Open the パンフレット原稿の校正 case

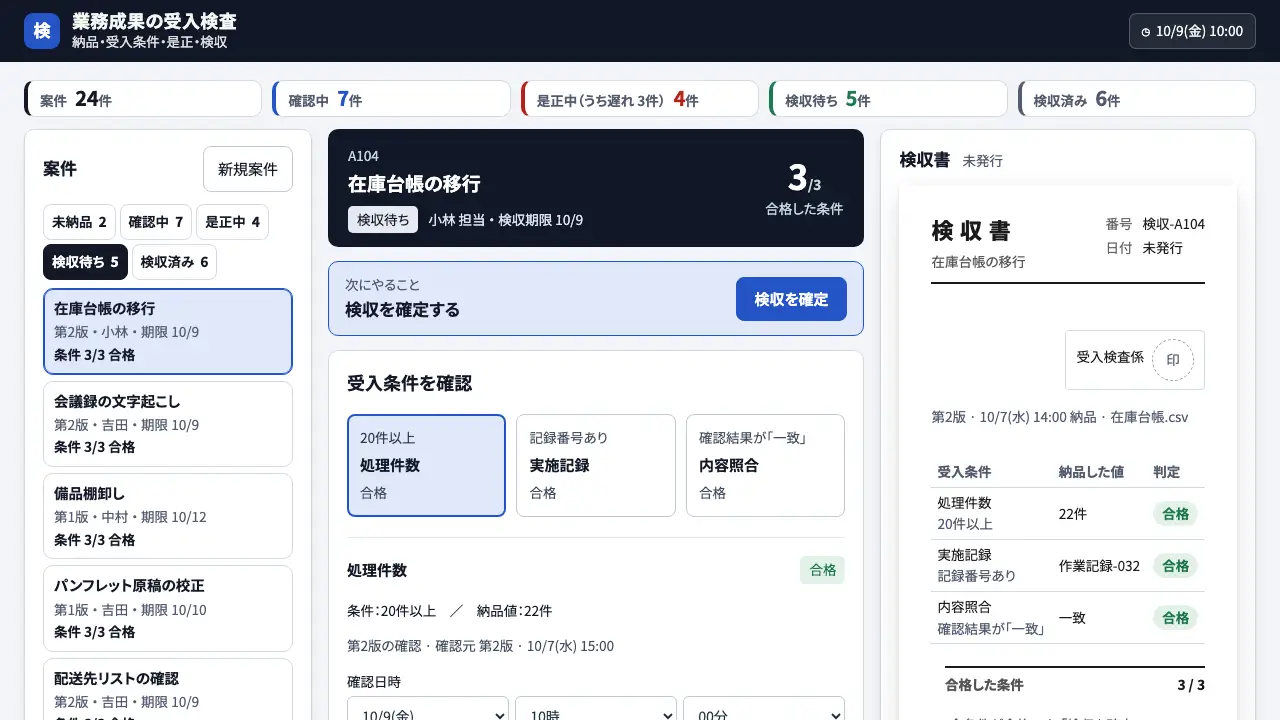coord(168,608)
